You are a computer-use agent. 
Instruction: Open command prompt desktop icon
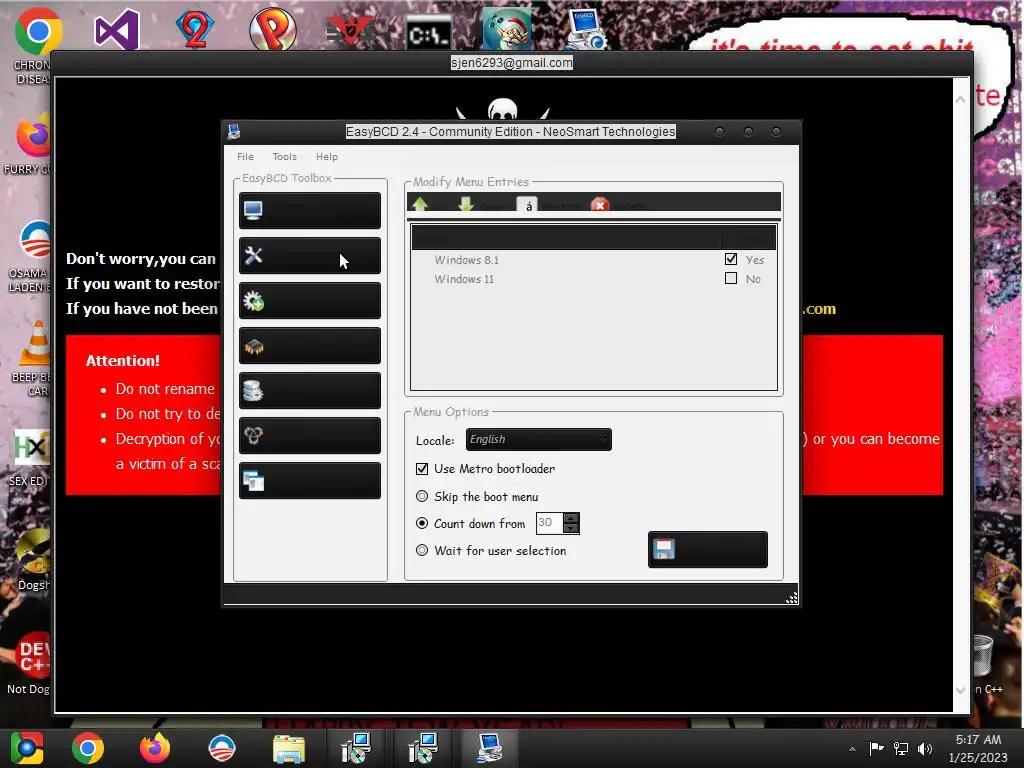coord(428,34)
